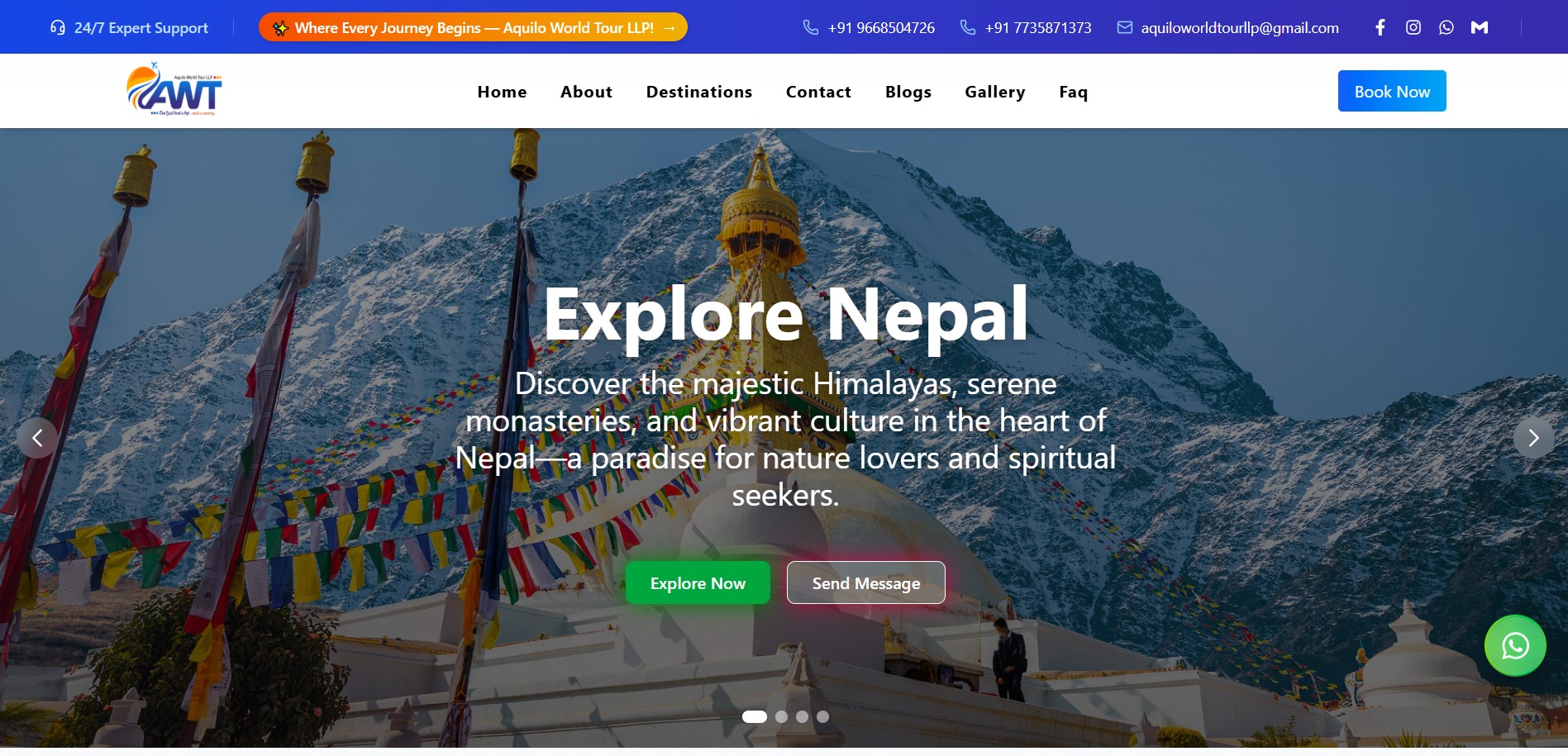Click the Send Message button
This screenshot has width=1568, height=756.
coord(865,582)
